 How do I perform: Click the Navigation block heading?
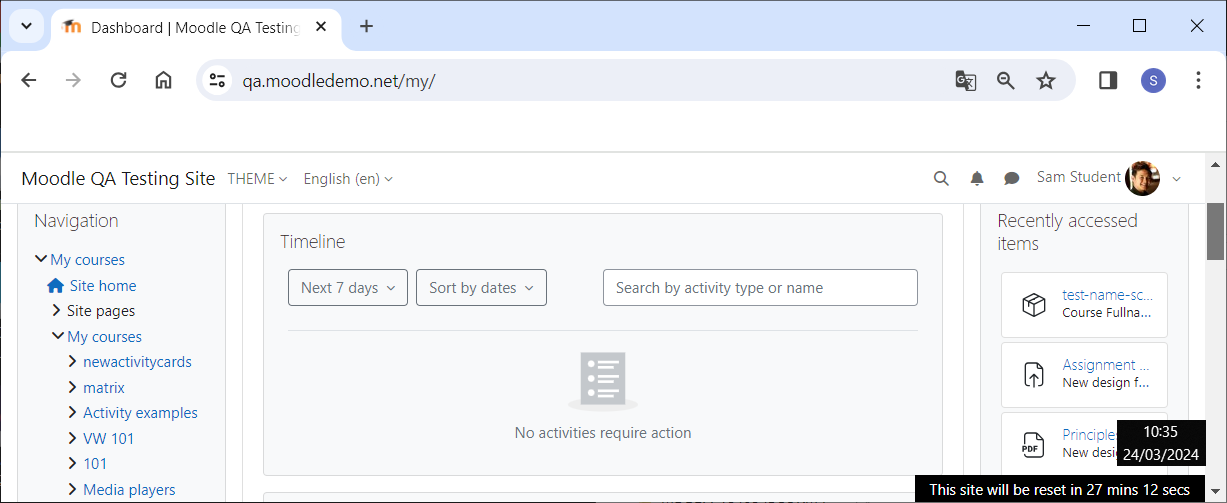pyautogui.click(x=76, y=221)
